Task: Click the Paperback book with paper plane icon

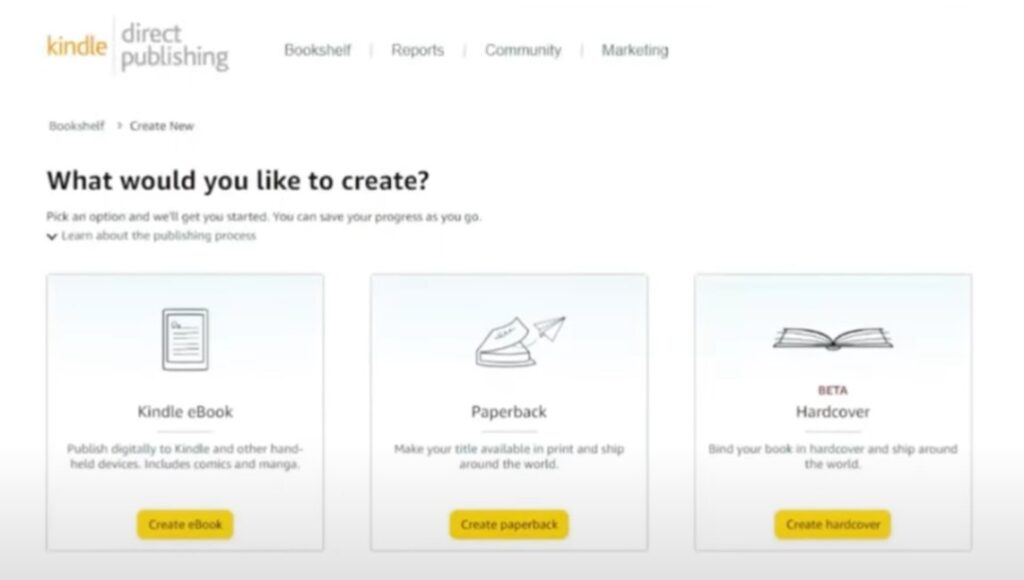Action: tap(520, 342)
